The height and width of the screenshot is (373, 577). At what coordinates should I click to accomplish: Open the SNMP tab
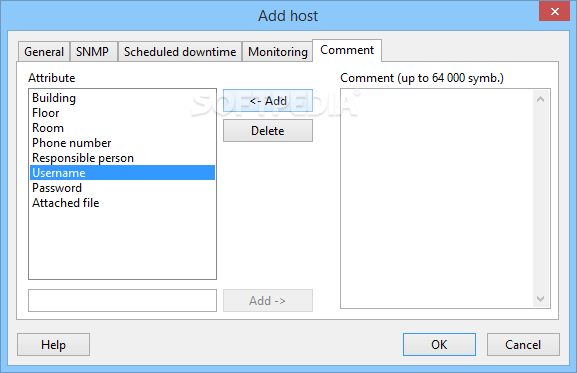[x=93, y=51]
